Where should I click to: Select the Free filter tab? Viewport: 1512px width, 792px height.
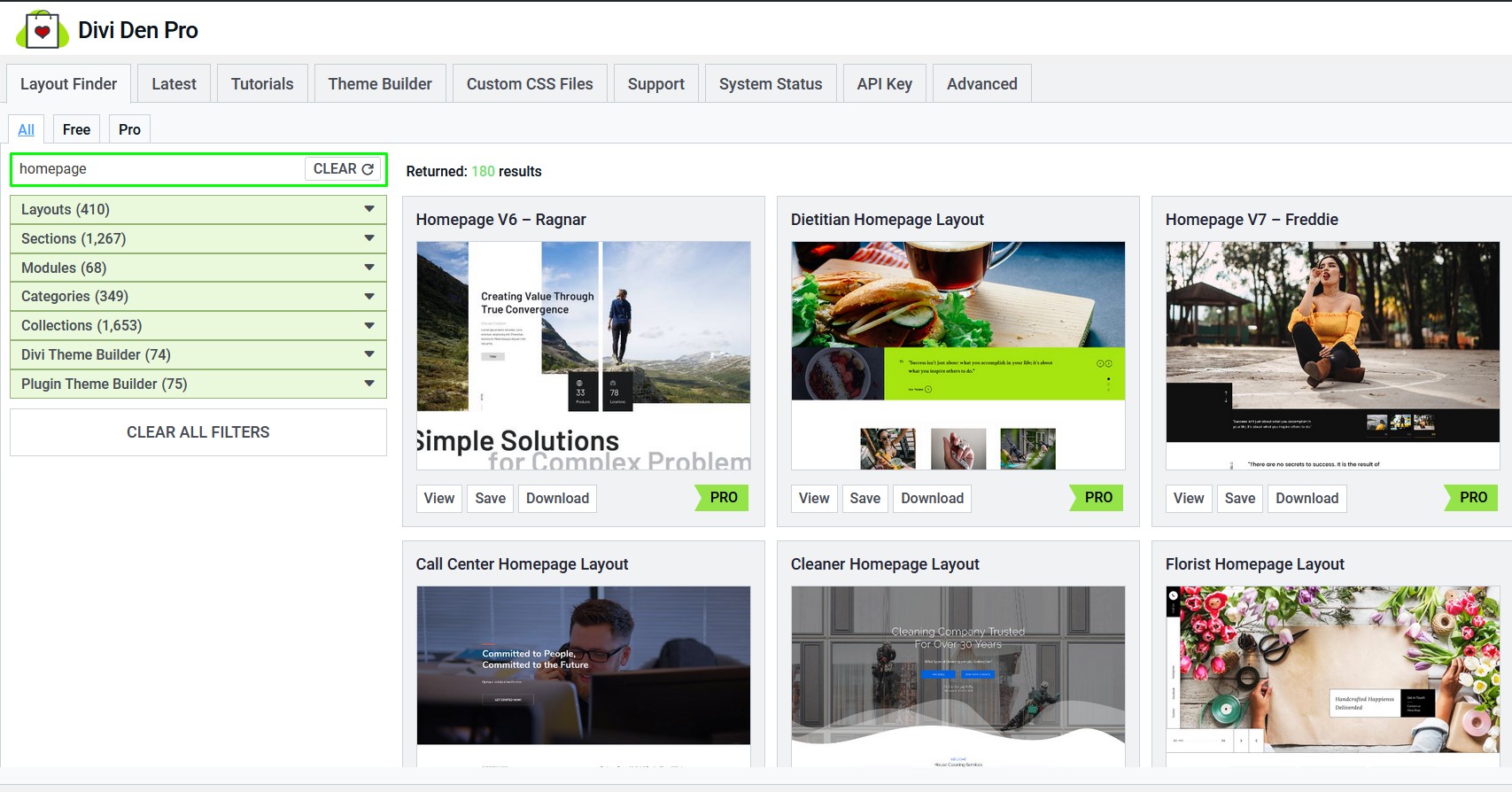click(x=77, y=129)
